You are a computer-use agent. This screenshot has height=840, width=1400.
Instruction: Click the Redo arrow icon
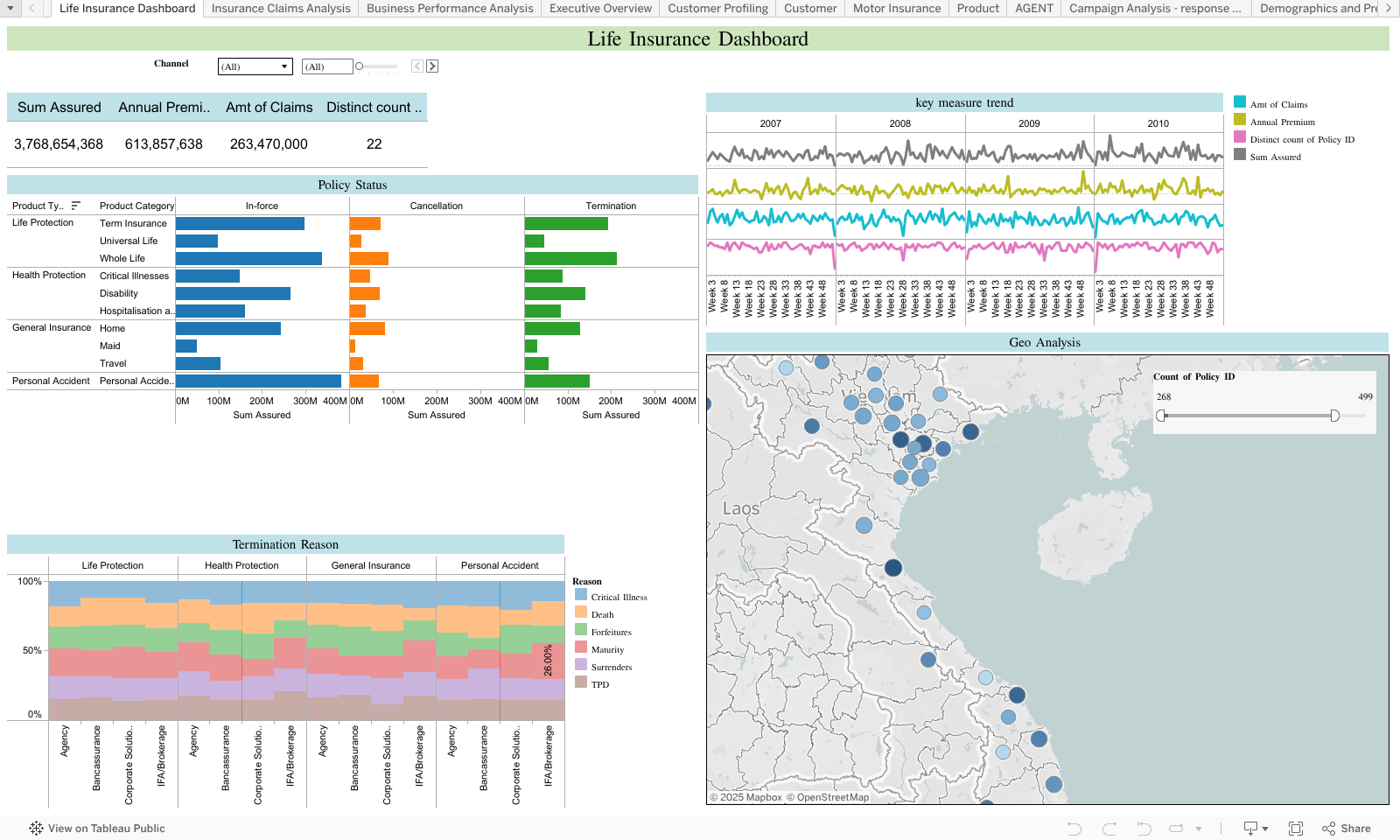point(1109,829)
